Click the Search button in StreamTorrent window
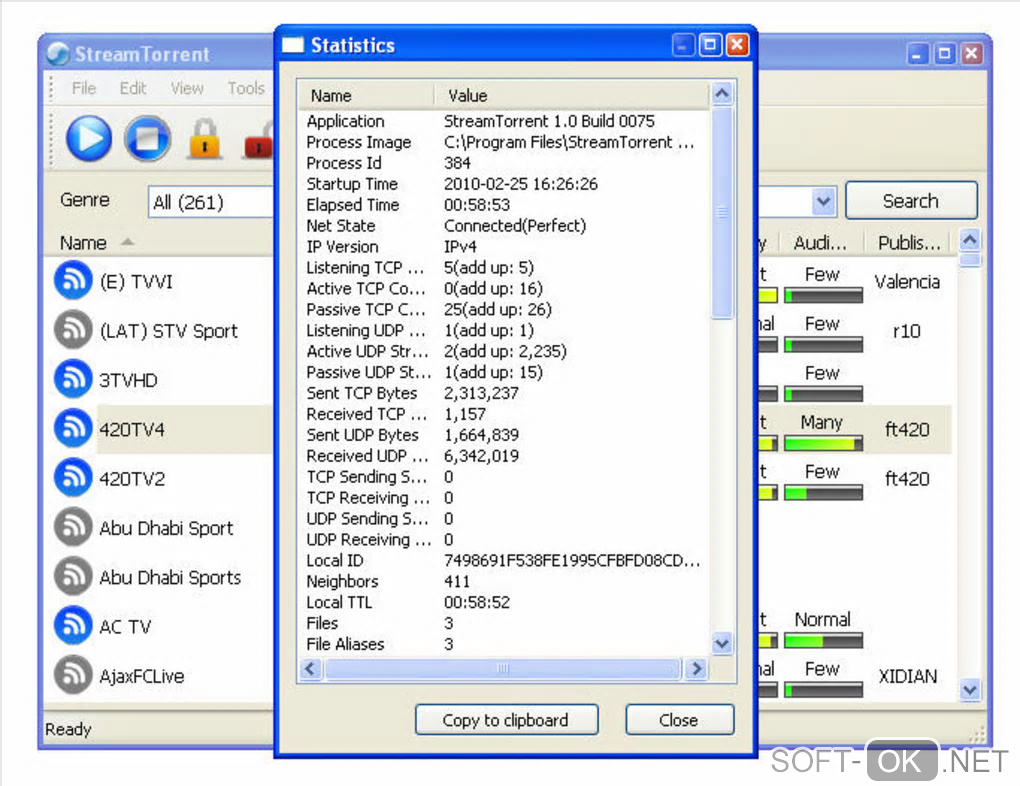Viewport: 1020px width, 786px height. coord(911,200)
